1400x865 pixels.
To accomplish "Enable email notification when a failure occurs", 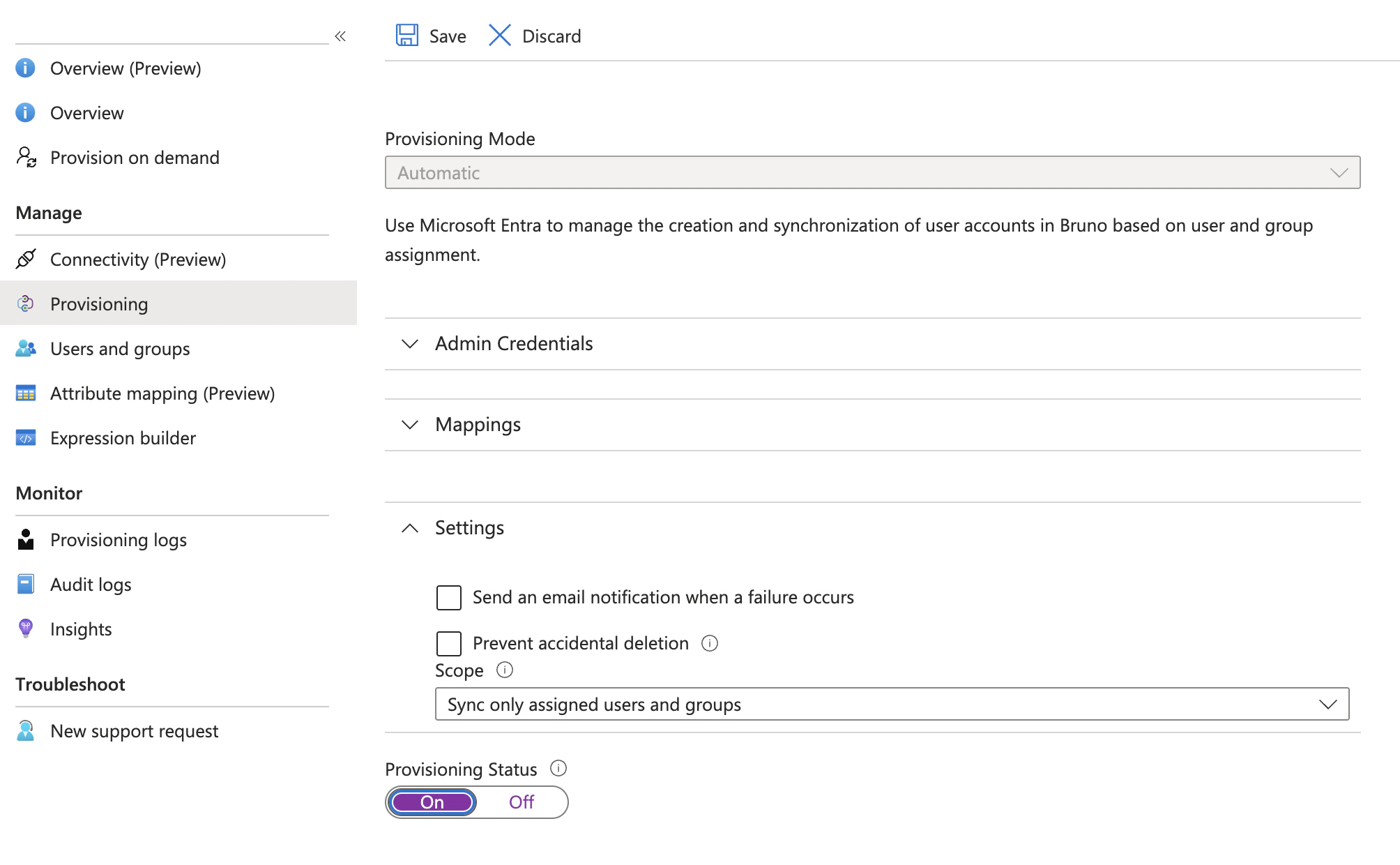I will (449, 597).
